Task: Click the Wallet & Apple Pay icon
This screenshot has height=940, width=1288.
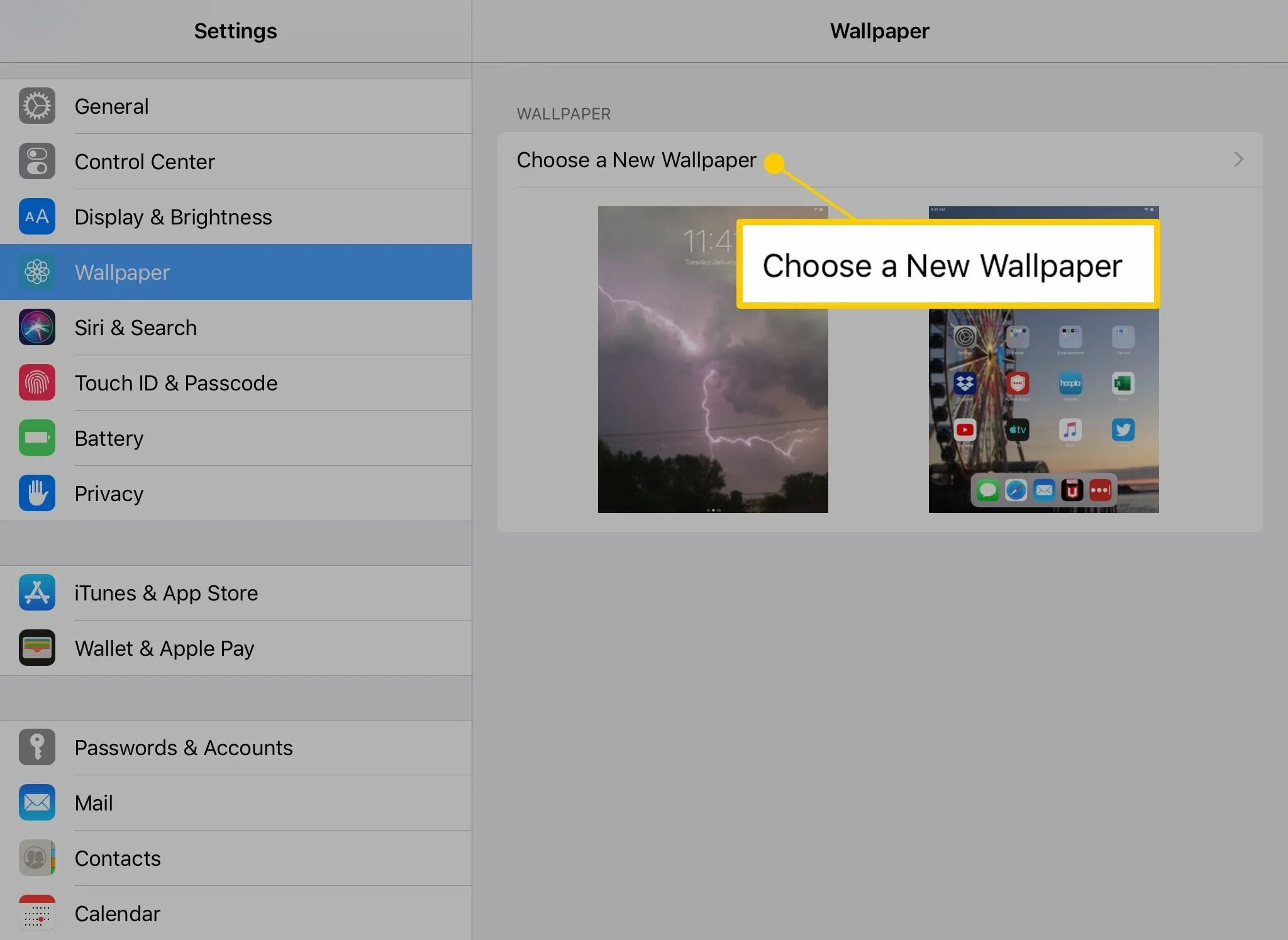Action: pyautogui.click(x=36, y=648)
